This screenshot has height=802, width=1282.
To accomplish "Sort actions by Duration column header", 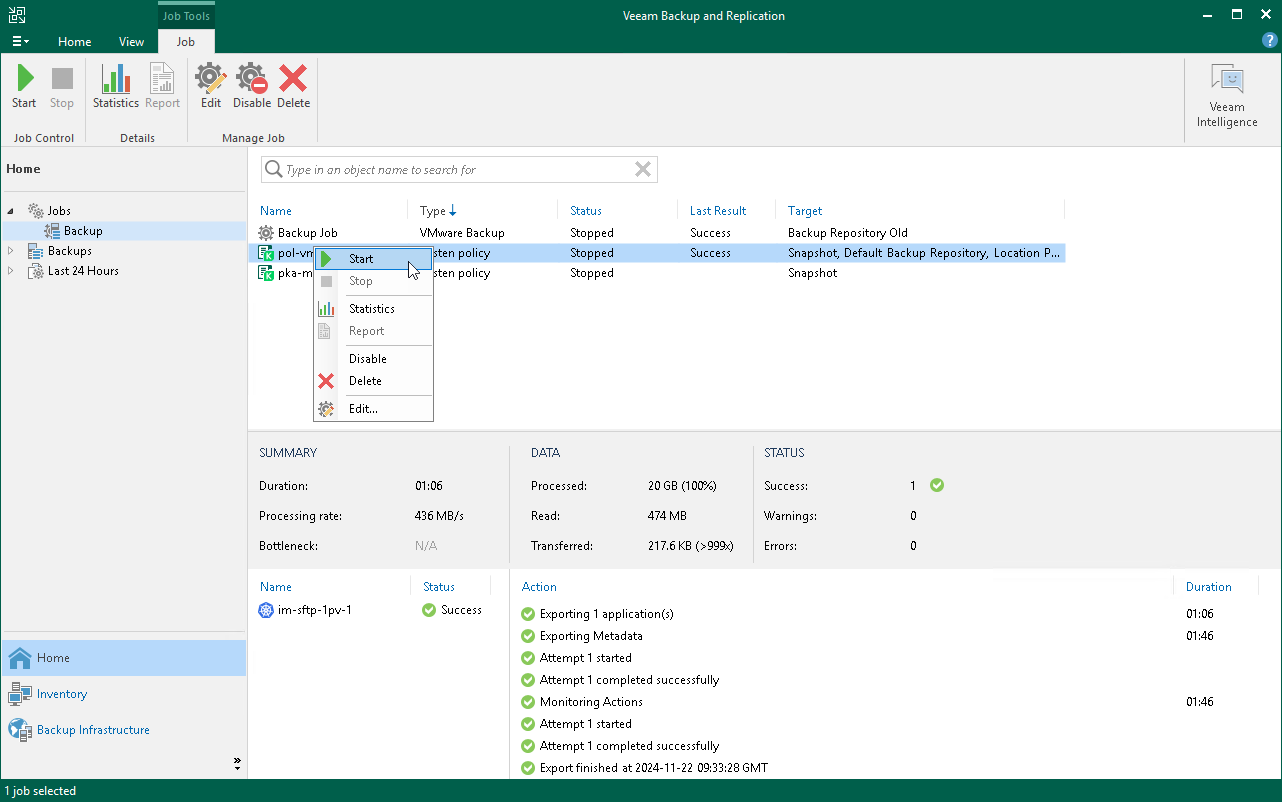I will (x=1209, y=587).
